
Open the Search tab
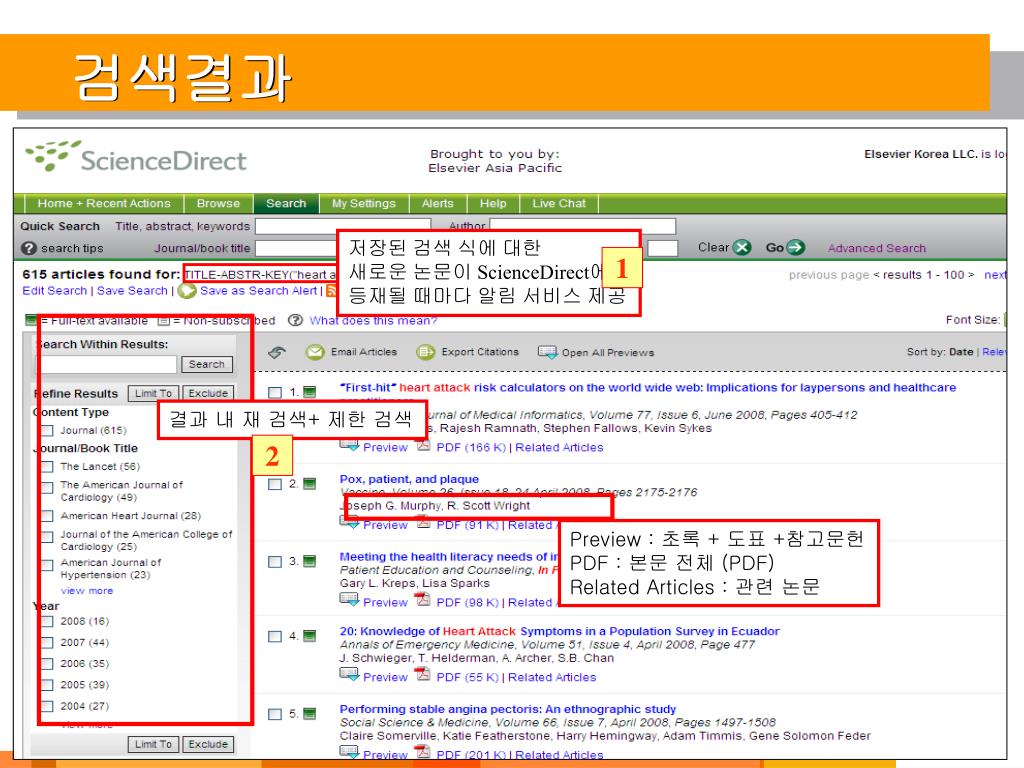(x=286, y=203)
